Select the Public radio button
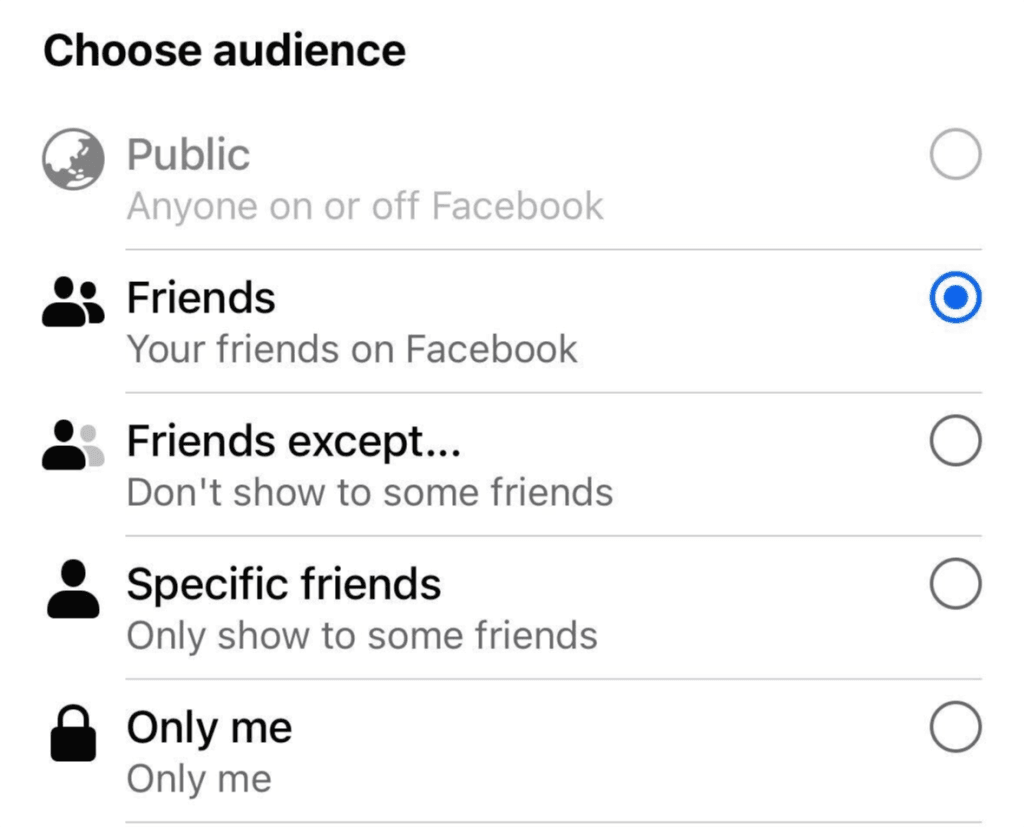Image resolution: width=1024 pixels, height=827 pixels. click(x=957, y=151)
